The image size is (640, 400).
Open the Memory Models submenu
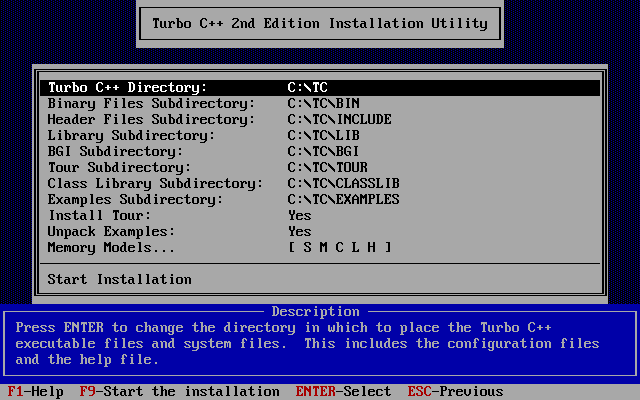[x=320, y=247]
